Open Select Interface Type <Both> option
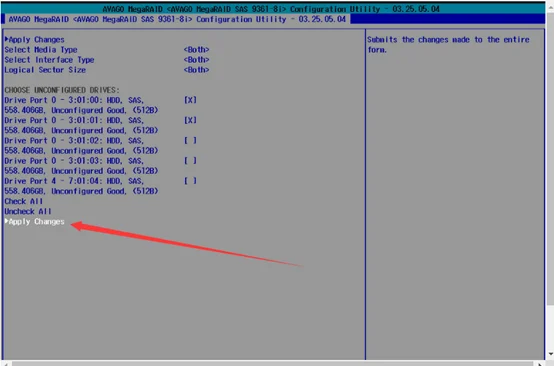Screen dimensions: 554x366 (x=196, y=60)
